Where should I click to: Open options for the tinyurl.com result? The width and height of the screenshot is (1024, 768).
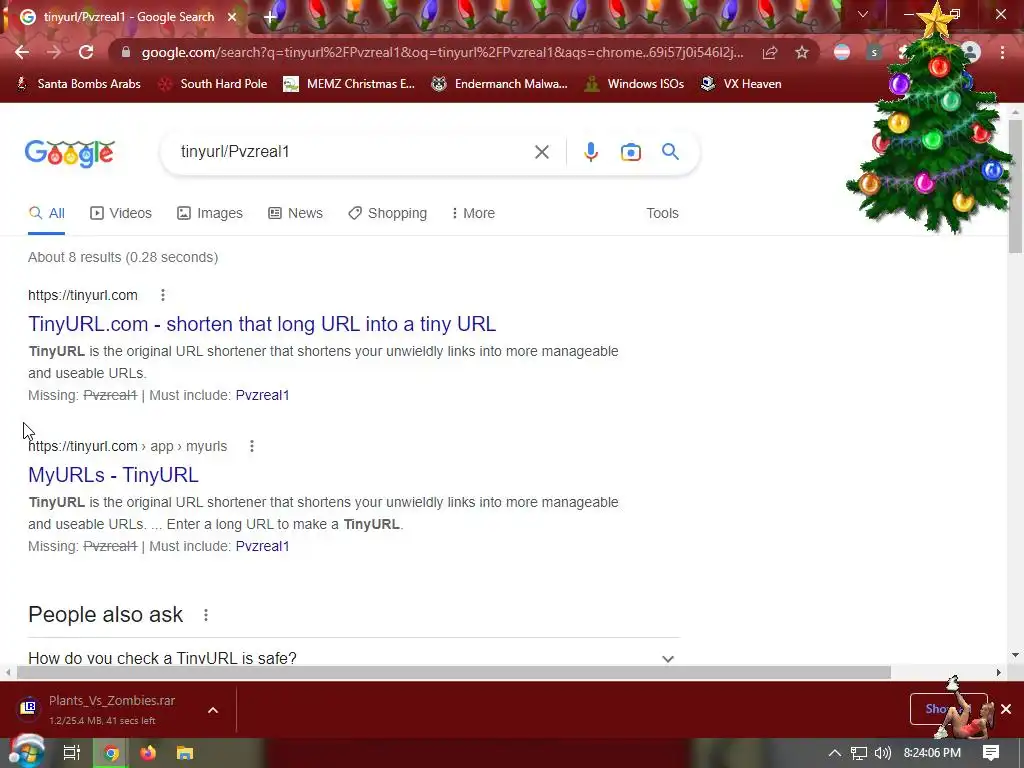tap(163, 295)
